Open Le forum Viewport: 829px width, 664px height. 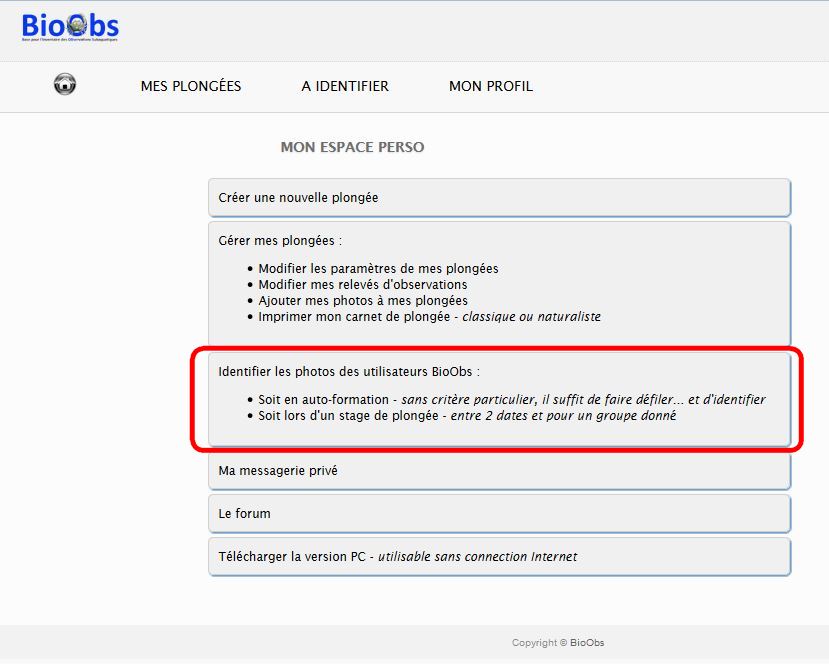tap(500, 513)
